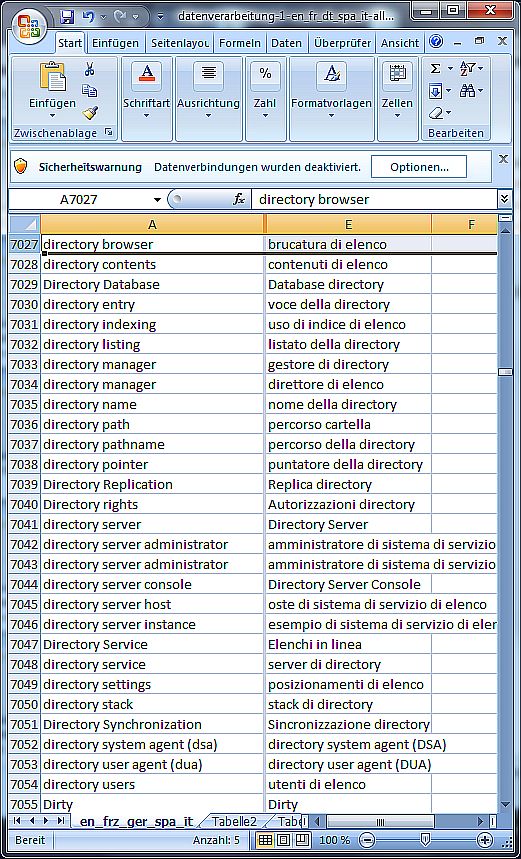Go to last sheet navigation arrow
Screen dimensions: 521x859
pyautogui.click(x=60, y=821)
